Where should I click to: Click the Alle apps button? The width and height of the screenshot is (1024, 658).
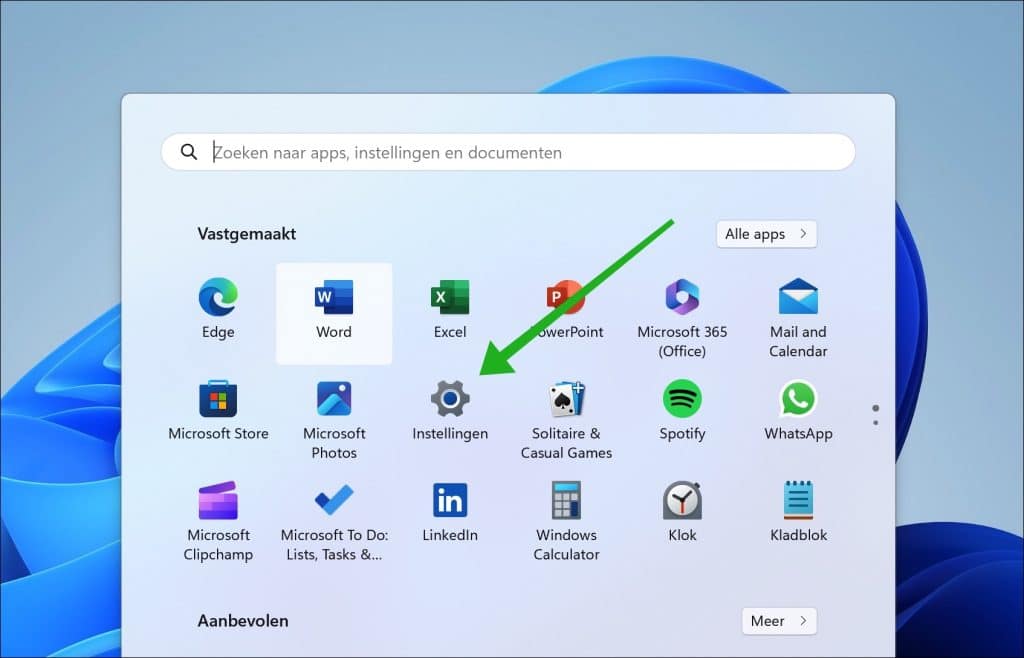[766, 234]
